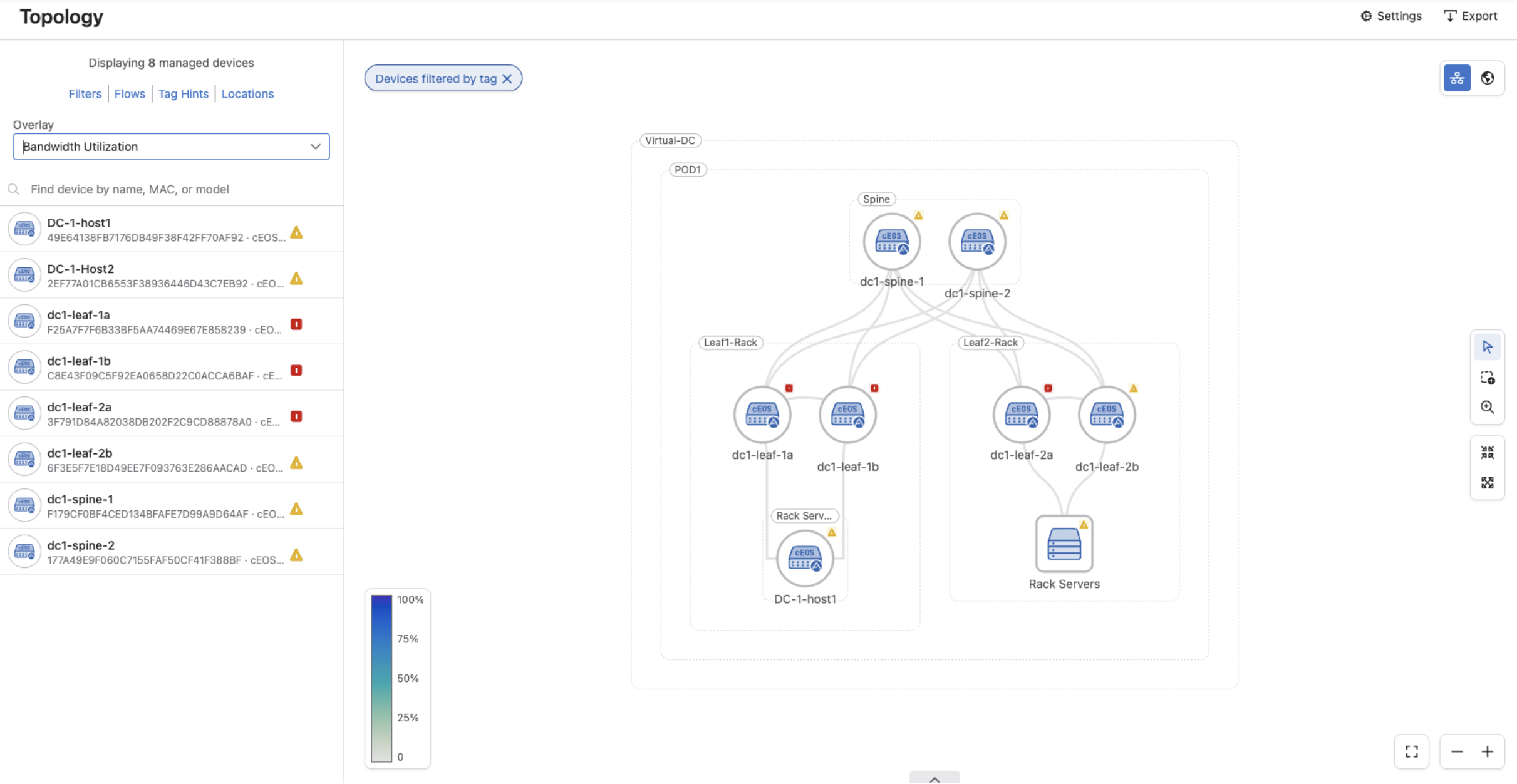This screenshot has width=1517, height=784.
Task: Focus the Find device search field
Action: point(171,189)
